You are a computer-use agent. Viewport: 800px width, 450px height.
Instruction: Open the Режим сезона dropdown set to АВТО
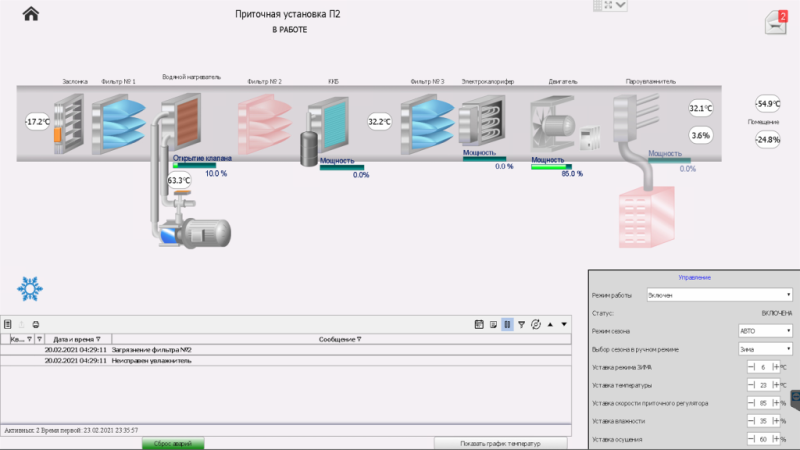764,330
